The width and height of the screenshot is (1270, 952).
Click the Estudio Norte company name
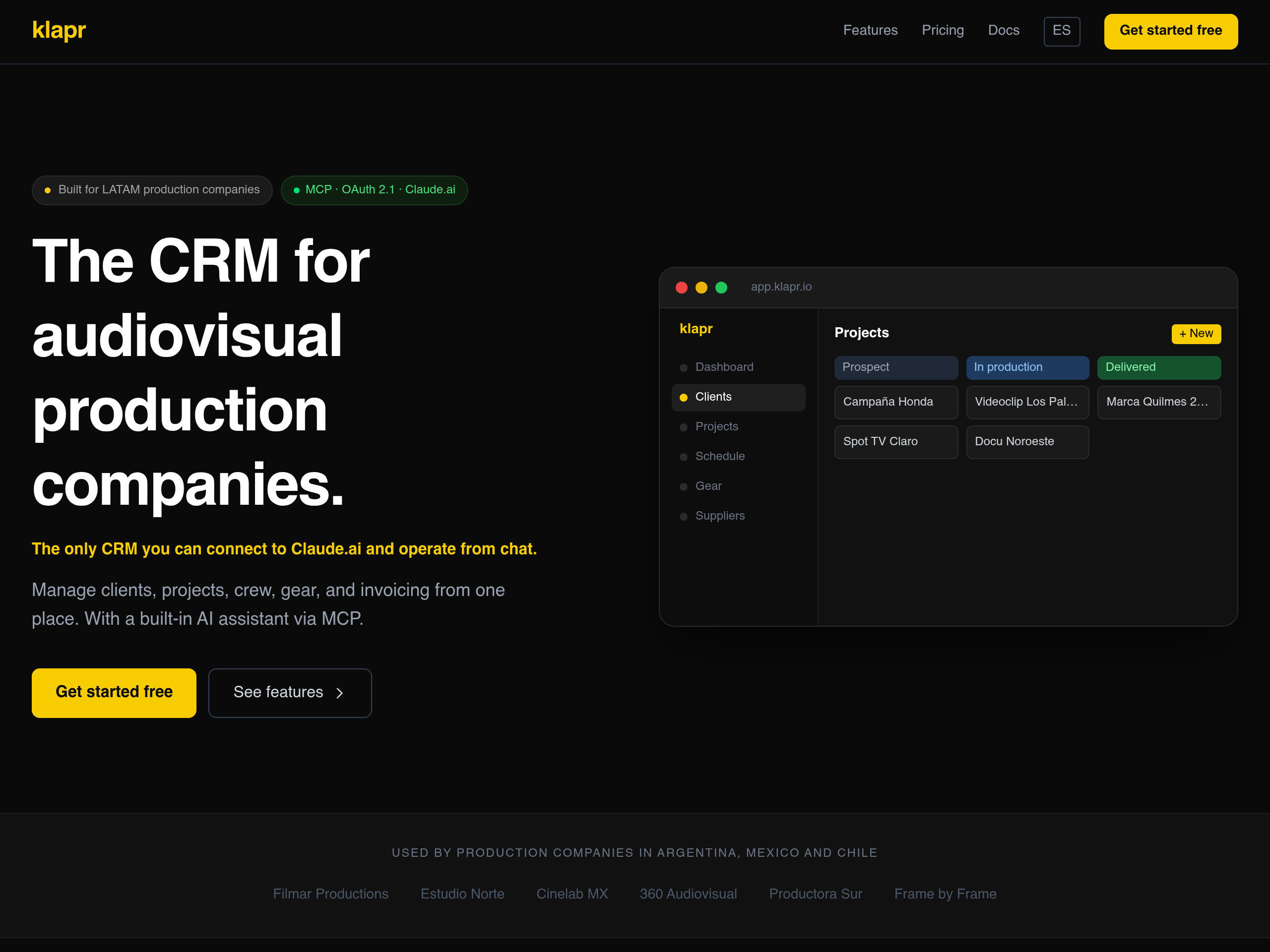[x=462, y=894]
